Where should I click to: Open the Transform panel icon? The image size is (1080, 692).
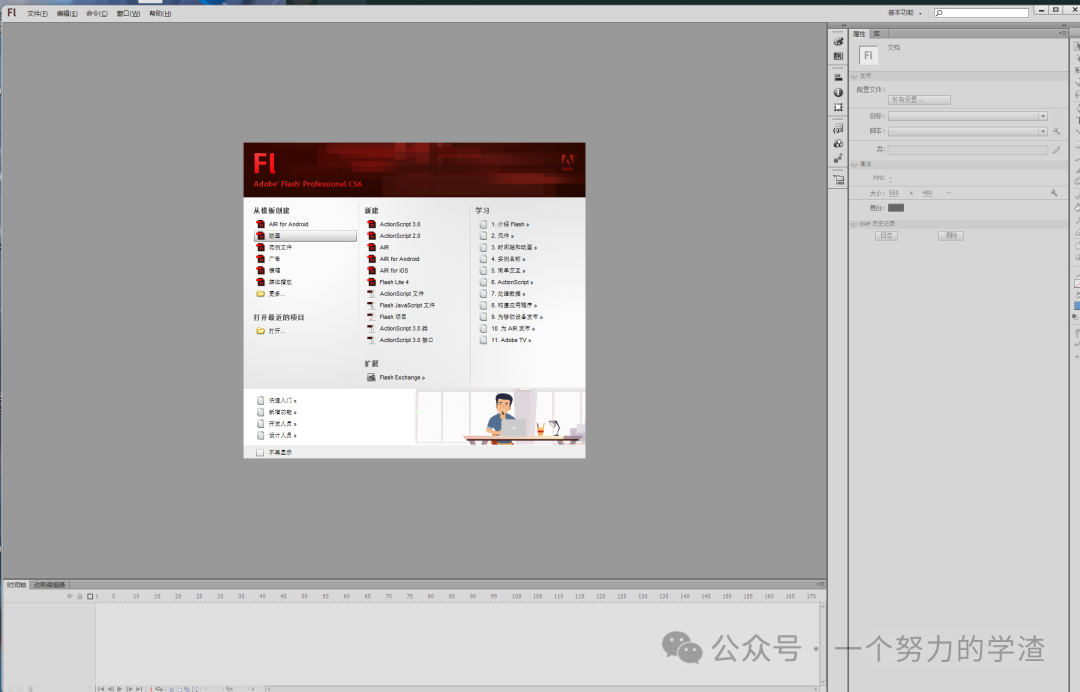coord(838,107)
